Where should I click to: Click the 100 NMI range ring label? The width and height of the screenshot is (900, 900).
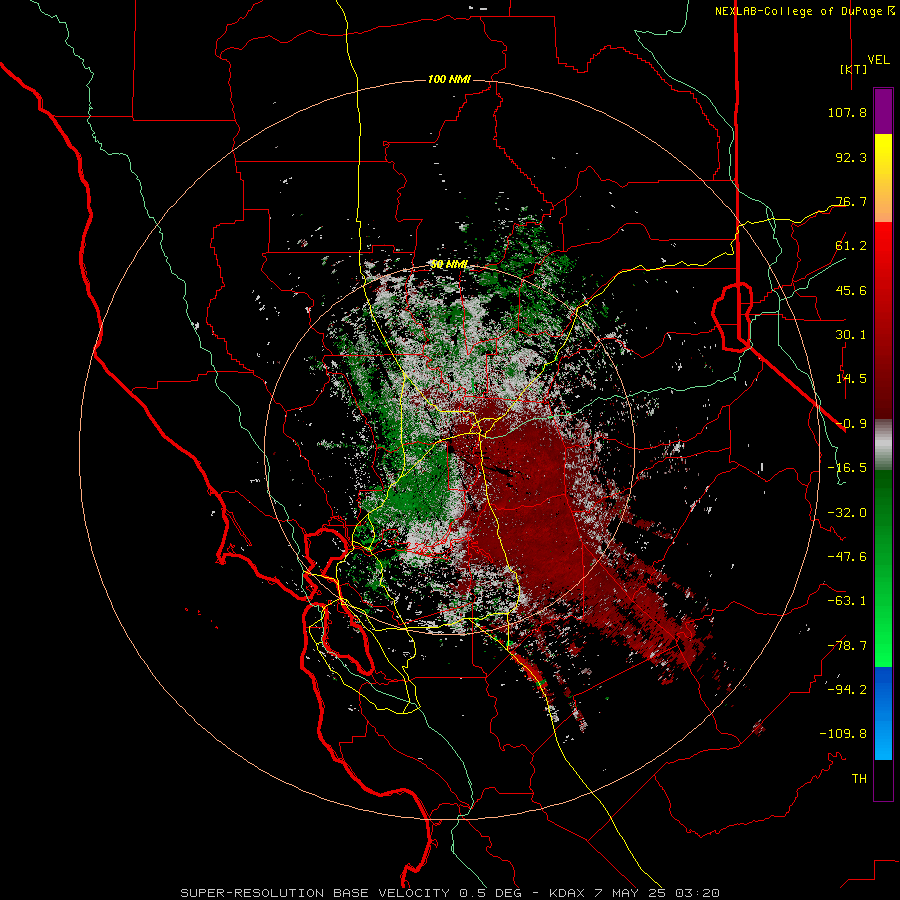(449, 79)
